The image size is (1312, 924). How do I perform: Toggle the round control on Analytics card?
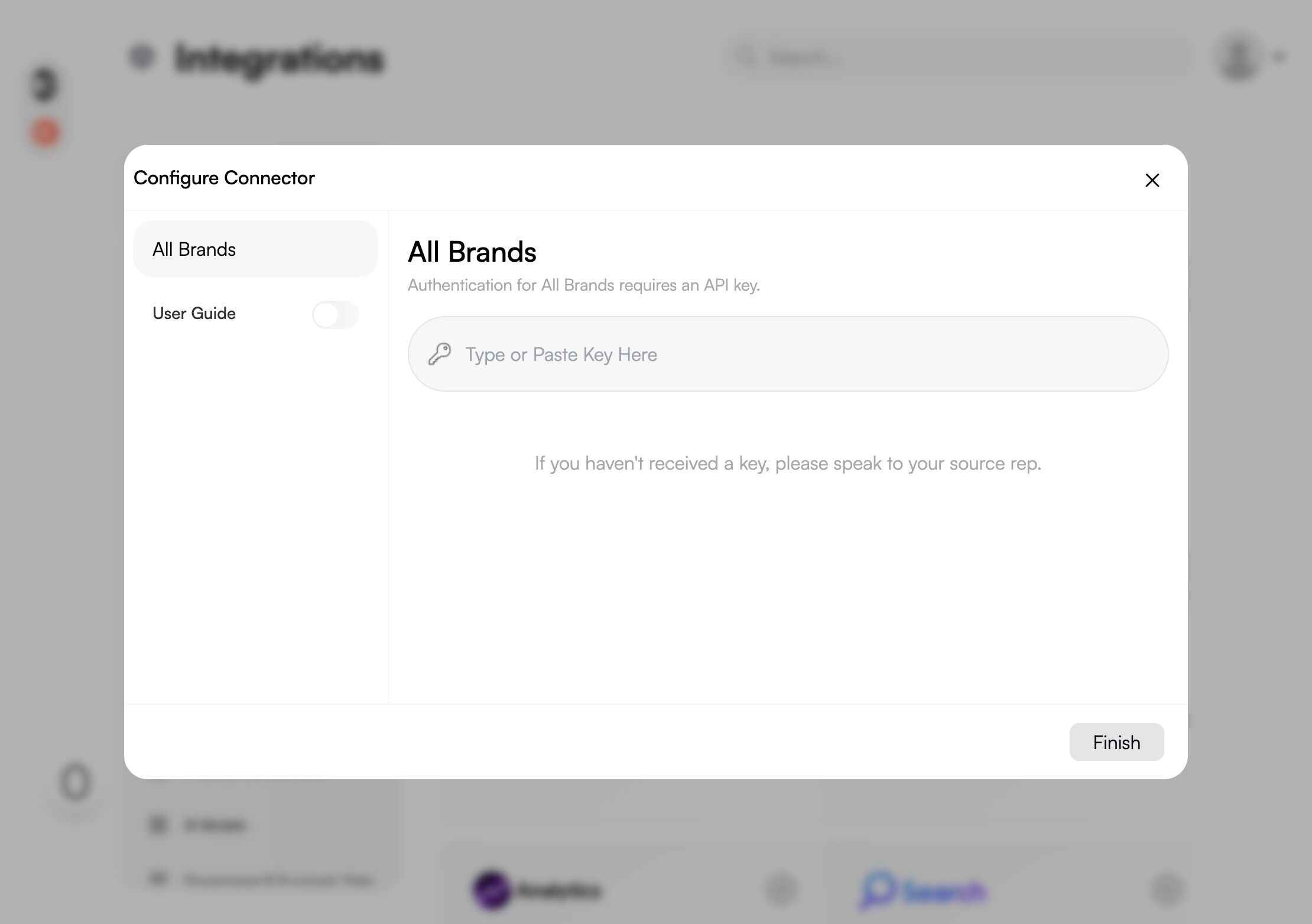pos(781,890)
